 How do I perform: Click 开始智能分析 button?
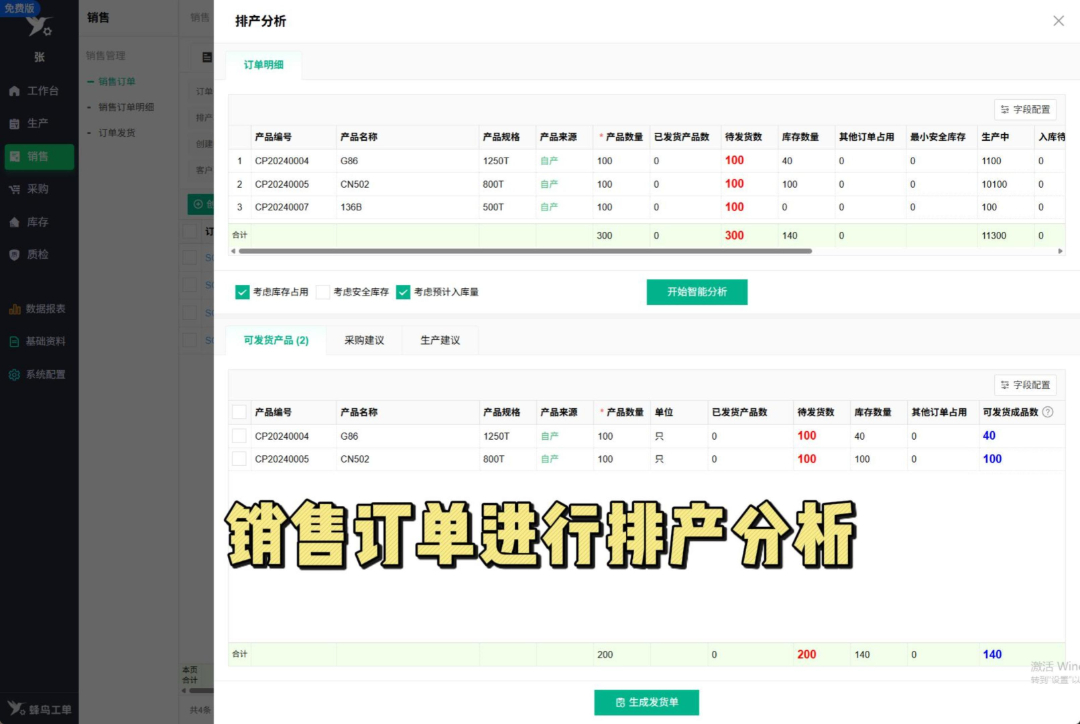point(697,292)
